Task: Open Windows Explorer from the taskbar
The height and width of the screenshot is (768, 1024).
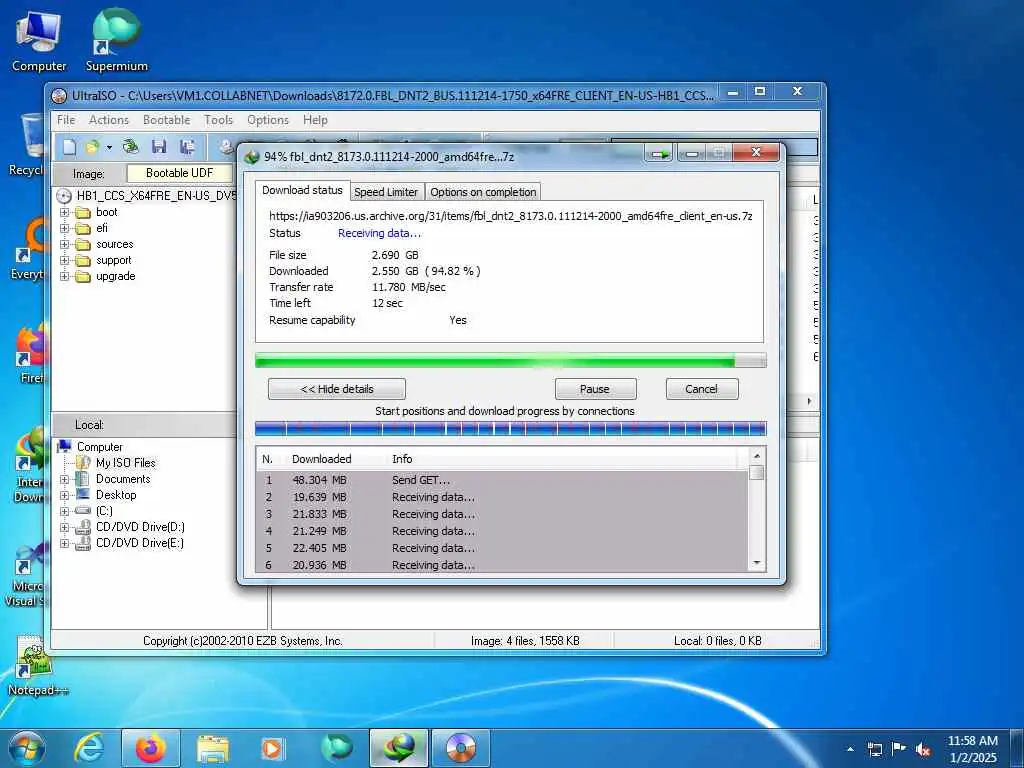Action: tap(213, 749)
